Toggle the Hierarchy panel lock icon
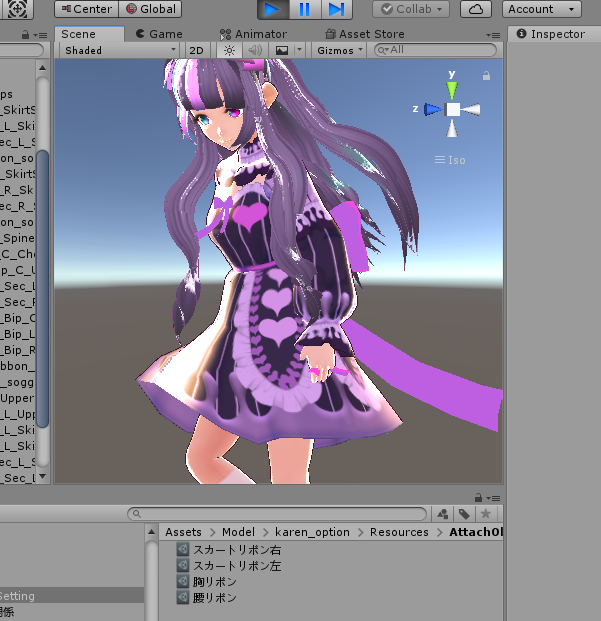Viewport: 601px width, 621px height. click(25, 35)
